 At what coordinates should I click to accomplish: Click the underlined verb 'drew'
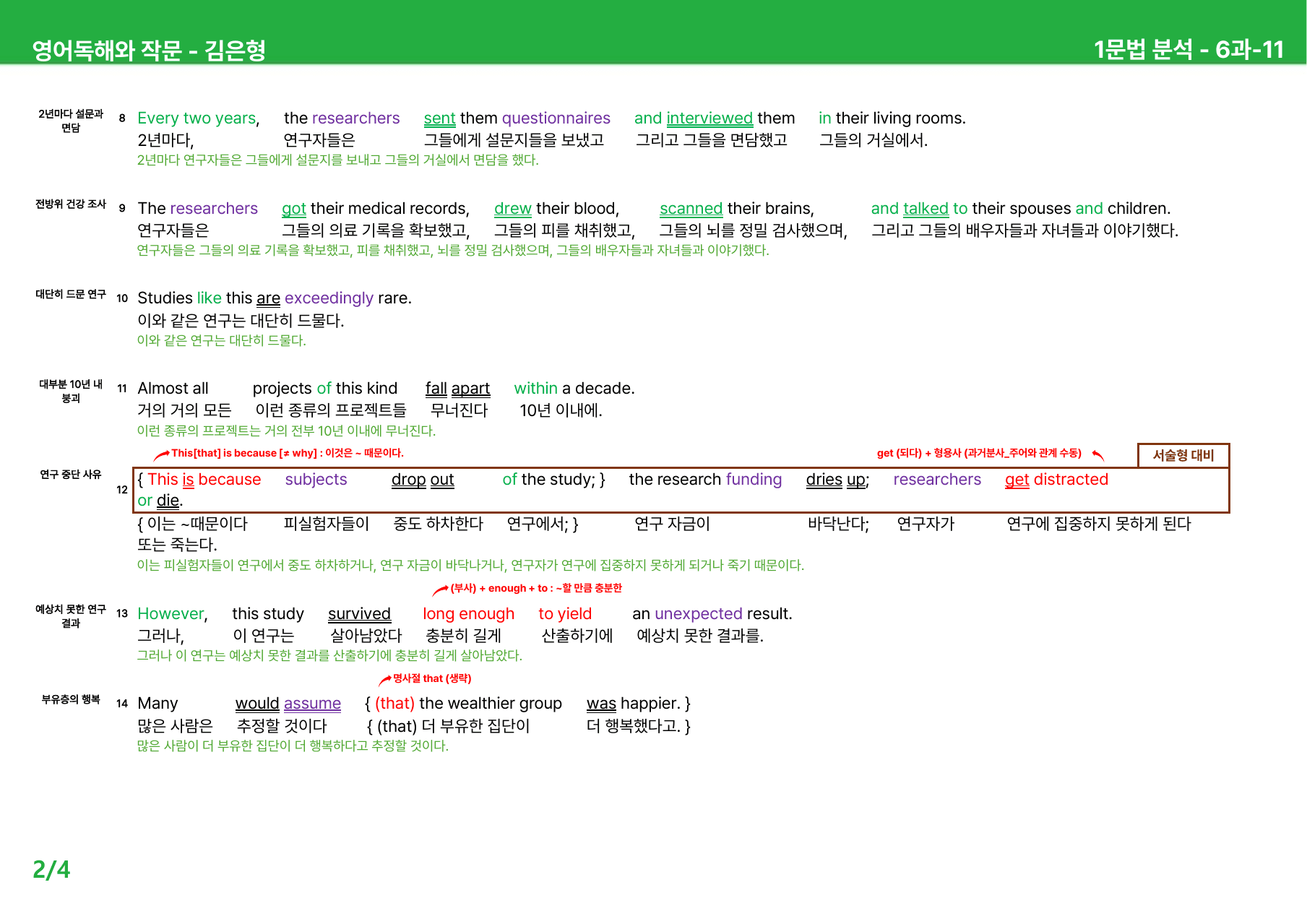(513, 209)
